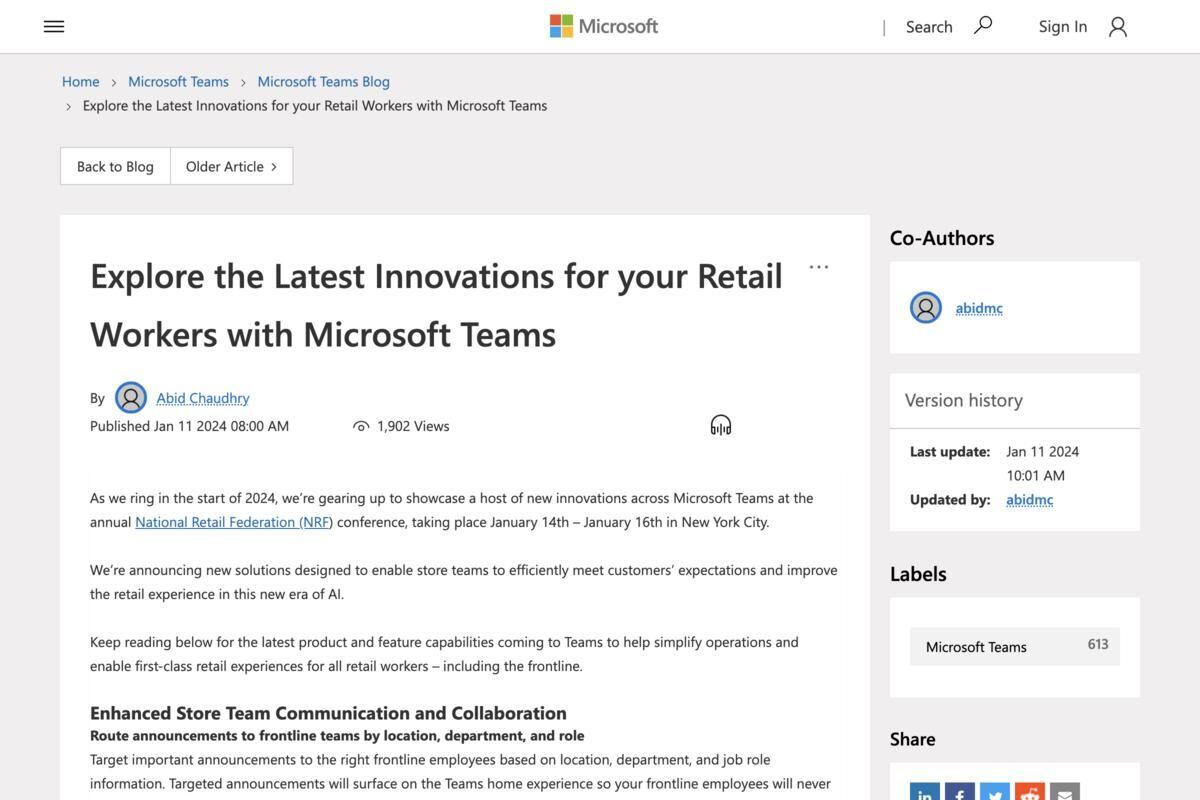Screen dimensions: 1200x800
Task: Click the Sign In link
Action: pyautogui.click(x=1063, y=26)
